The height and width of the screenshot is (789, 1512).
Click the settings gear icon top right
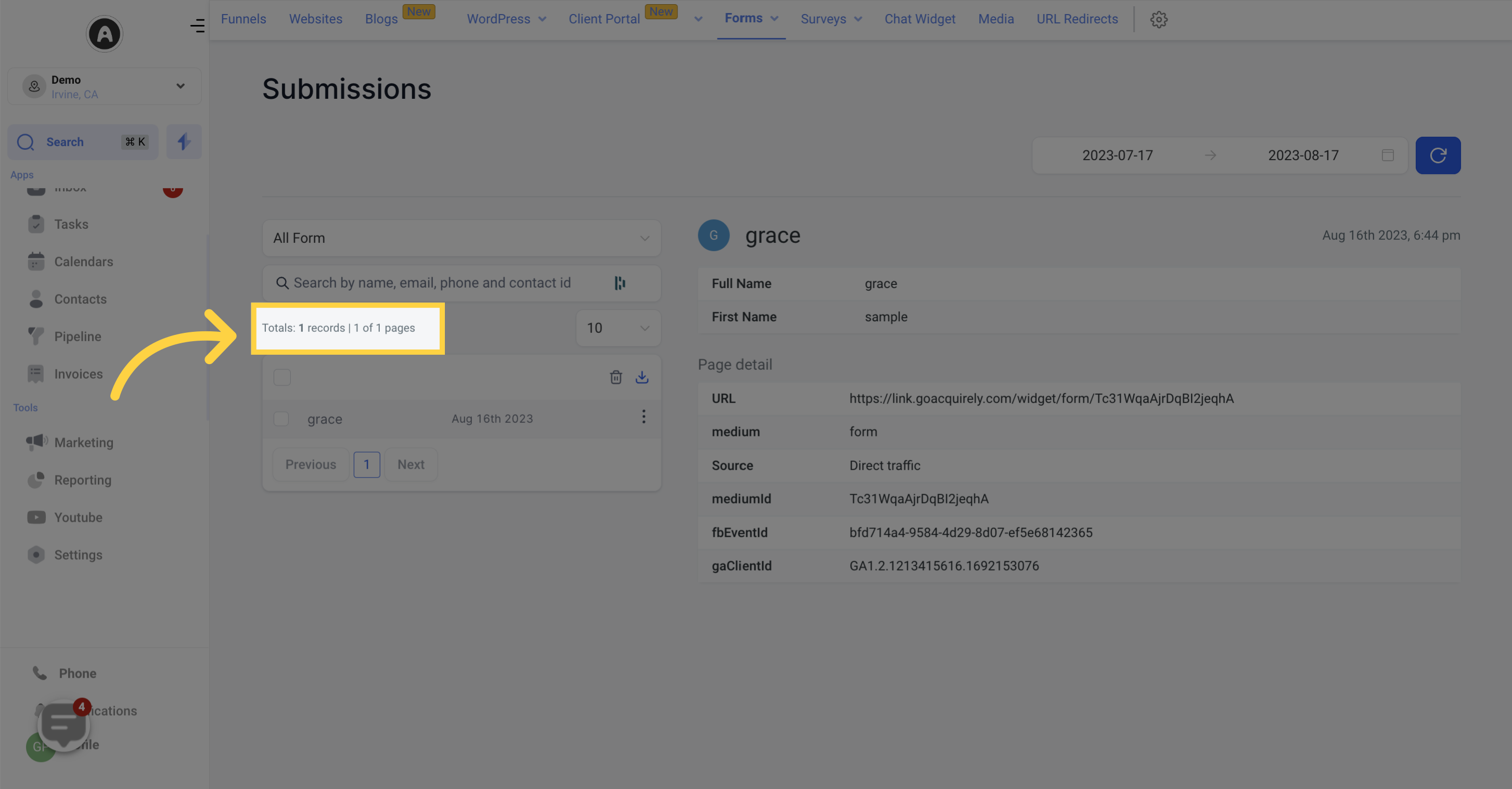(x=1159, y=19)
